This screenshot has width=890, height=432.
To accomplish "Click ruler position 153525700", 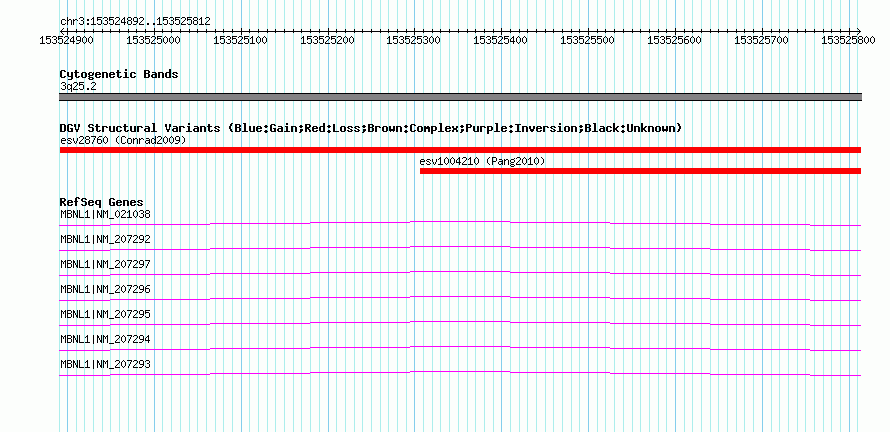I will [761, 40].
